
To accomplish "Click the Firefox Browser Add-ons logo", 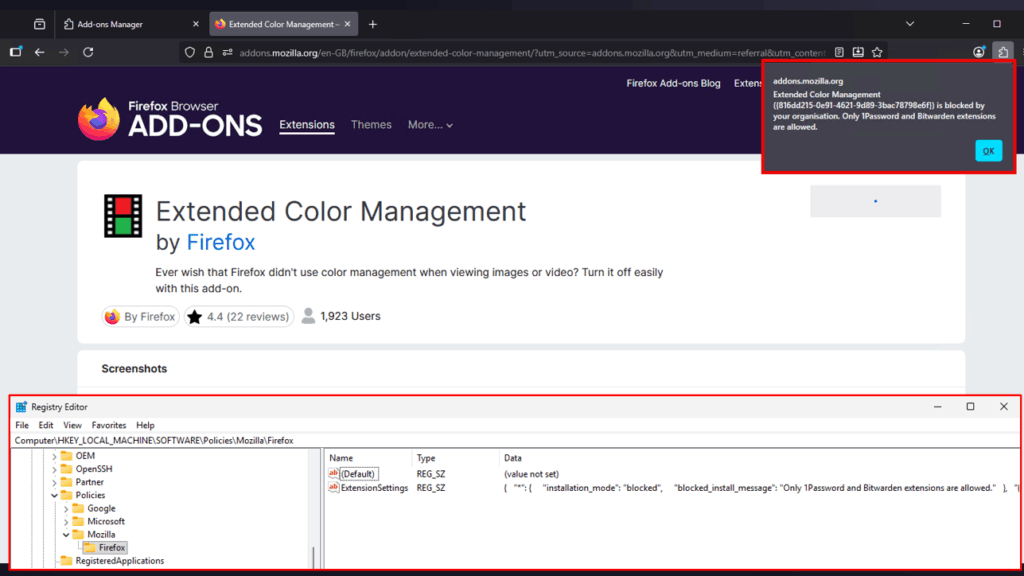I will 170,118.
